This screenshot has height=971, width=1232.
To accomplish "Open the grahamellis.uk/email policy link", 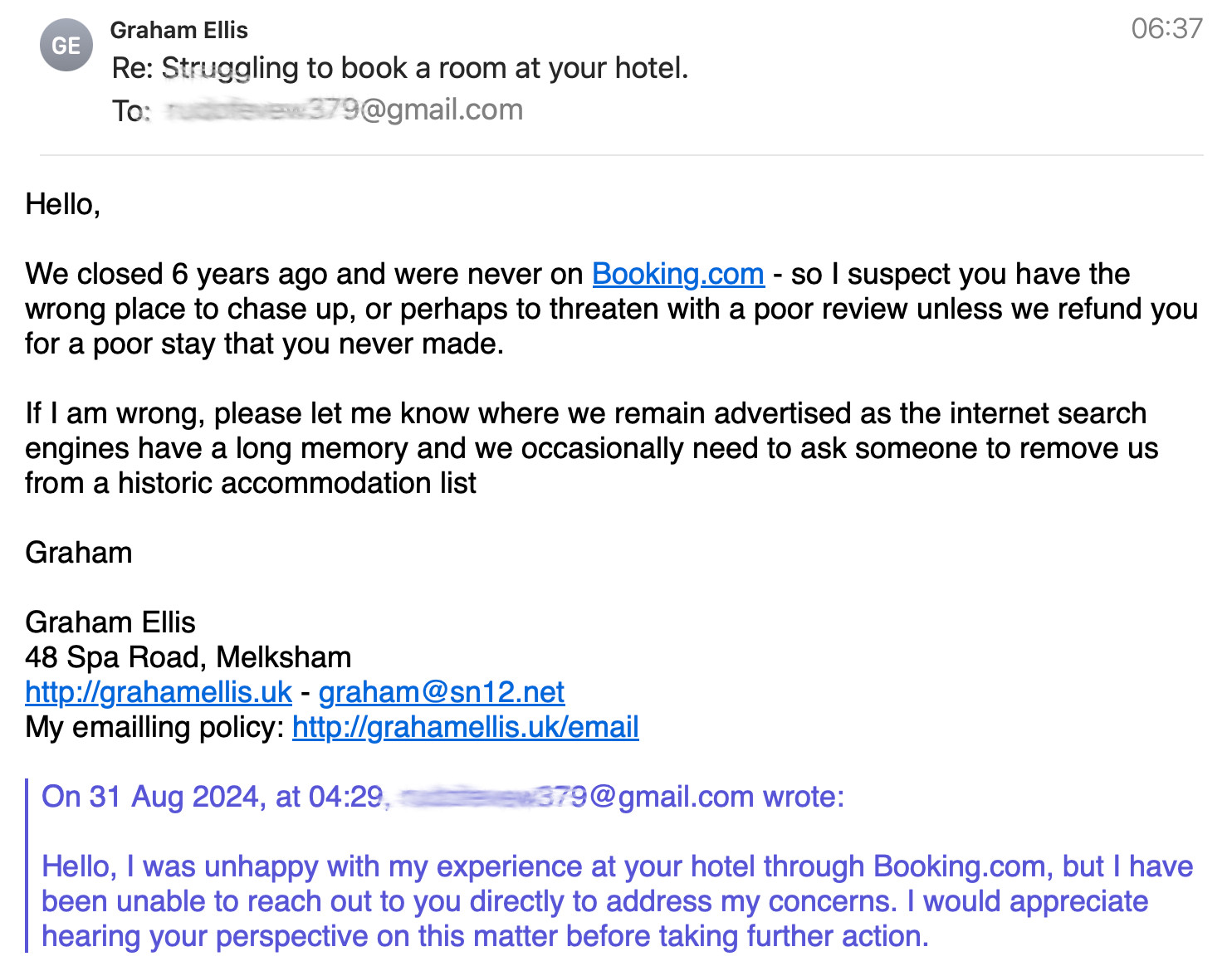I will point(465,727).
